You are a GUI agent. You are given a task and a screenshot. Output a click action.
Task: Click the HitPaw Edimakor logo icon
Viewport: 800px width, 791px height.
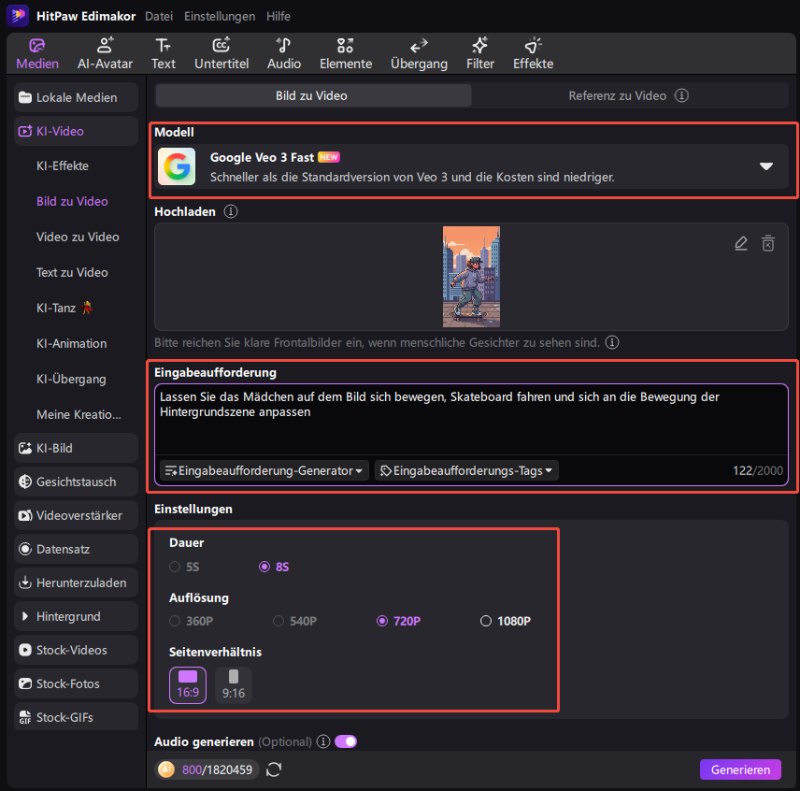18,16
